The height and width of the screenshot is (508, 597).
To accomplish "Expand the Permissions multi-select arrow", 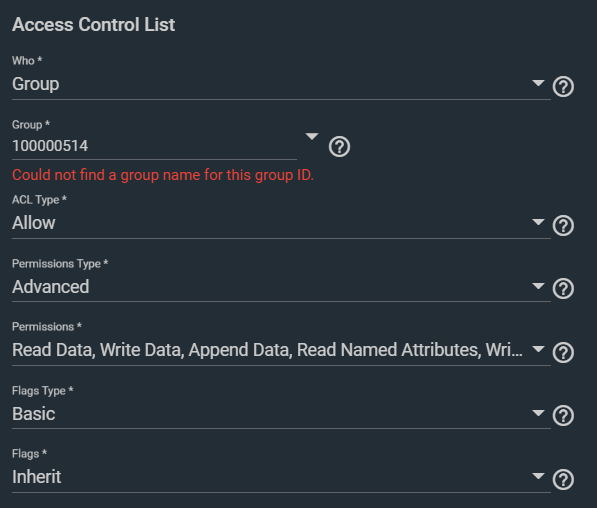I will coord(538,348).
